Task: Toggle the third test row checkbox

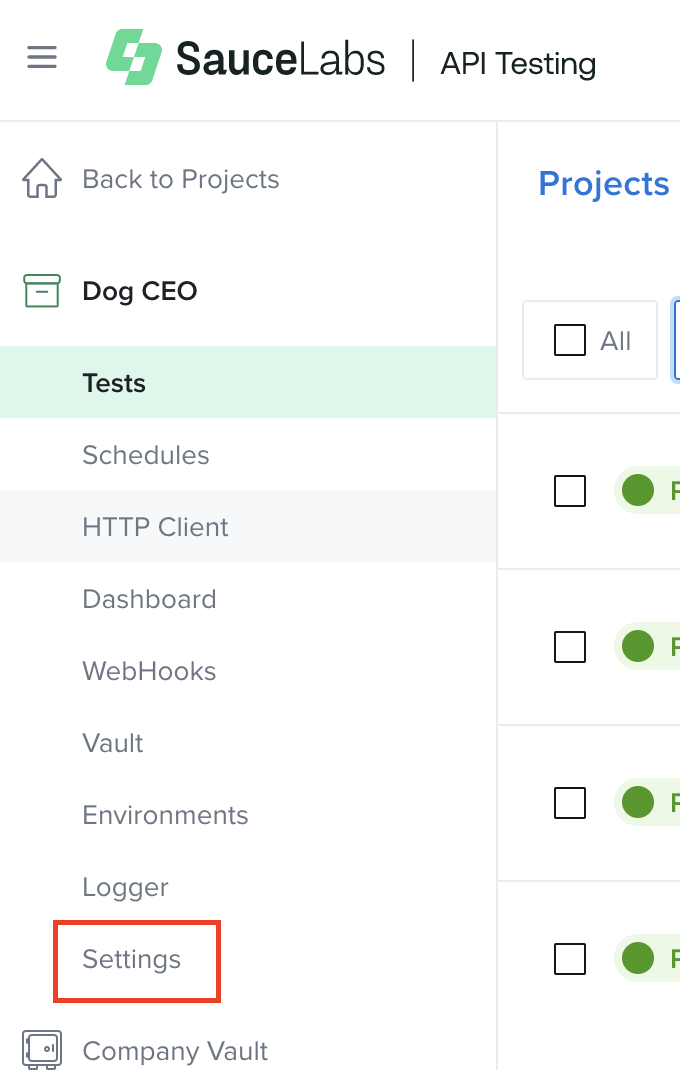Action: [x=570, y=802]
